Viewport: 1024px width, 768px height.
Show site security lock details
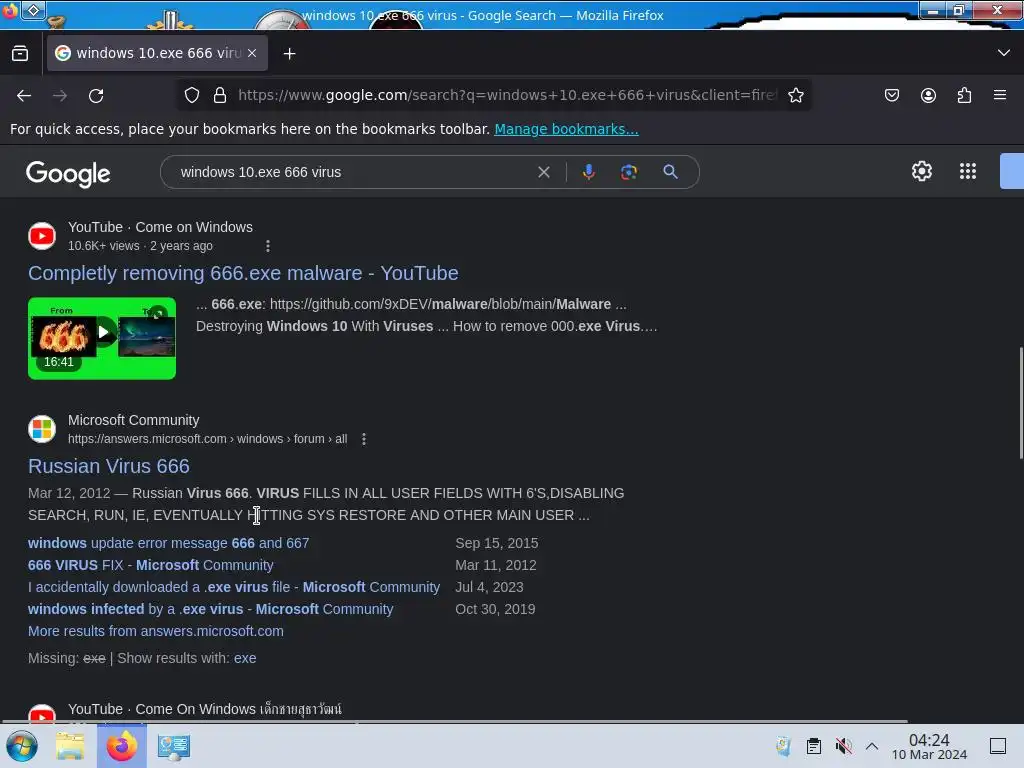(220, 95)
